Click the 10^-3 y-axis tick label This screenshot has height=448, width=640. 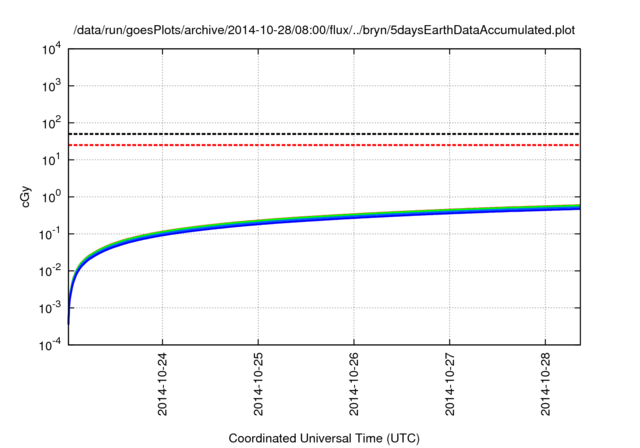click(x=50, y=308)
